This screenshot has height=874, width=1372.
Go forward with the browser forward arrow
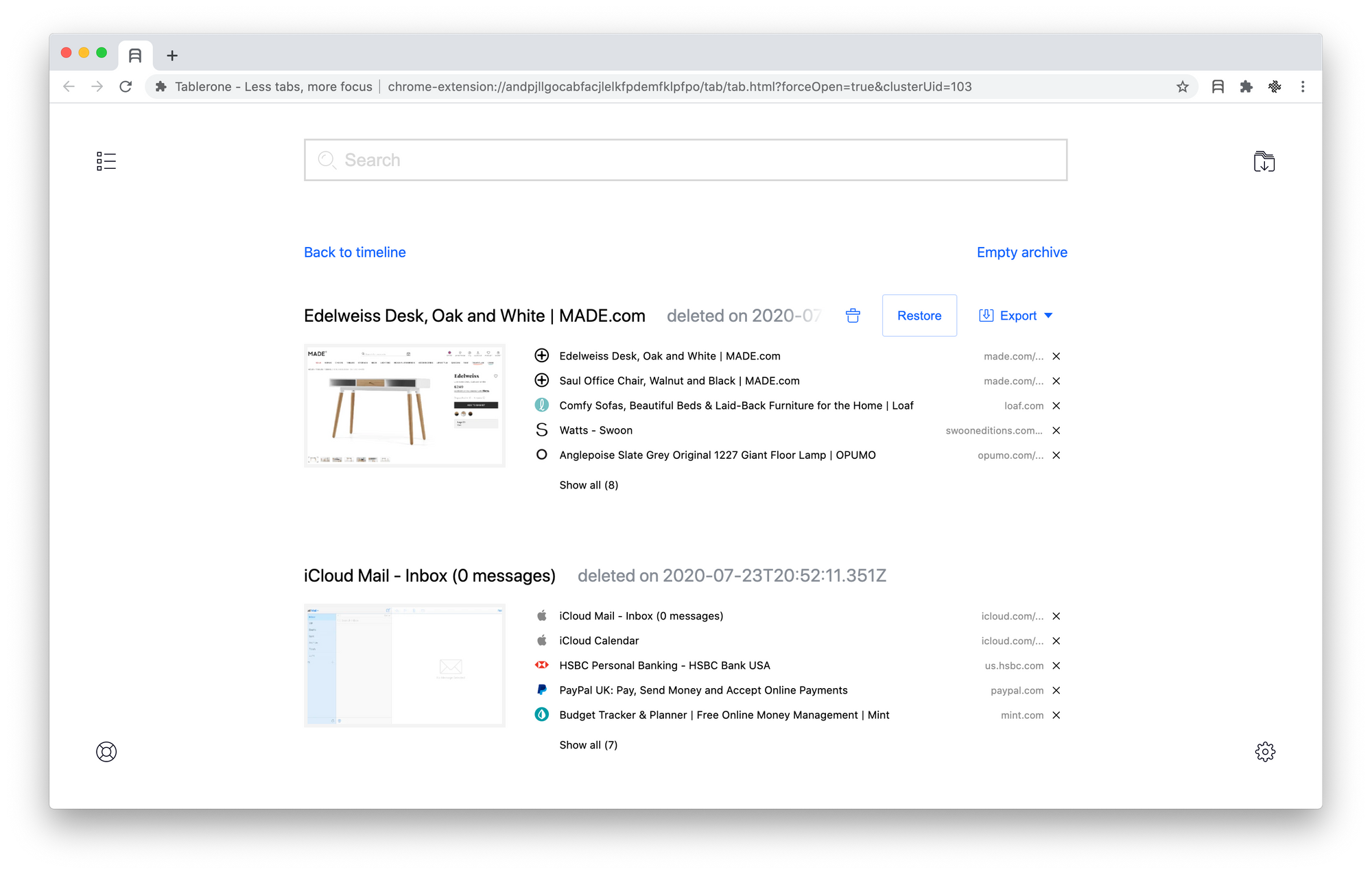pos(97,86)
